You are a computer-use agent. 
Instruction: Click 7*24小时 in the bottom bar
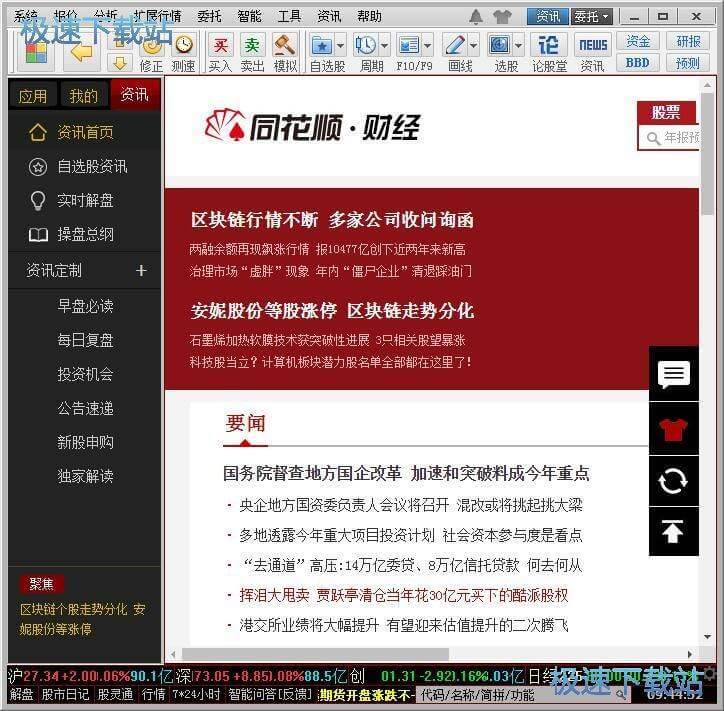point(197,694)
